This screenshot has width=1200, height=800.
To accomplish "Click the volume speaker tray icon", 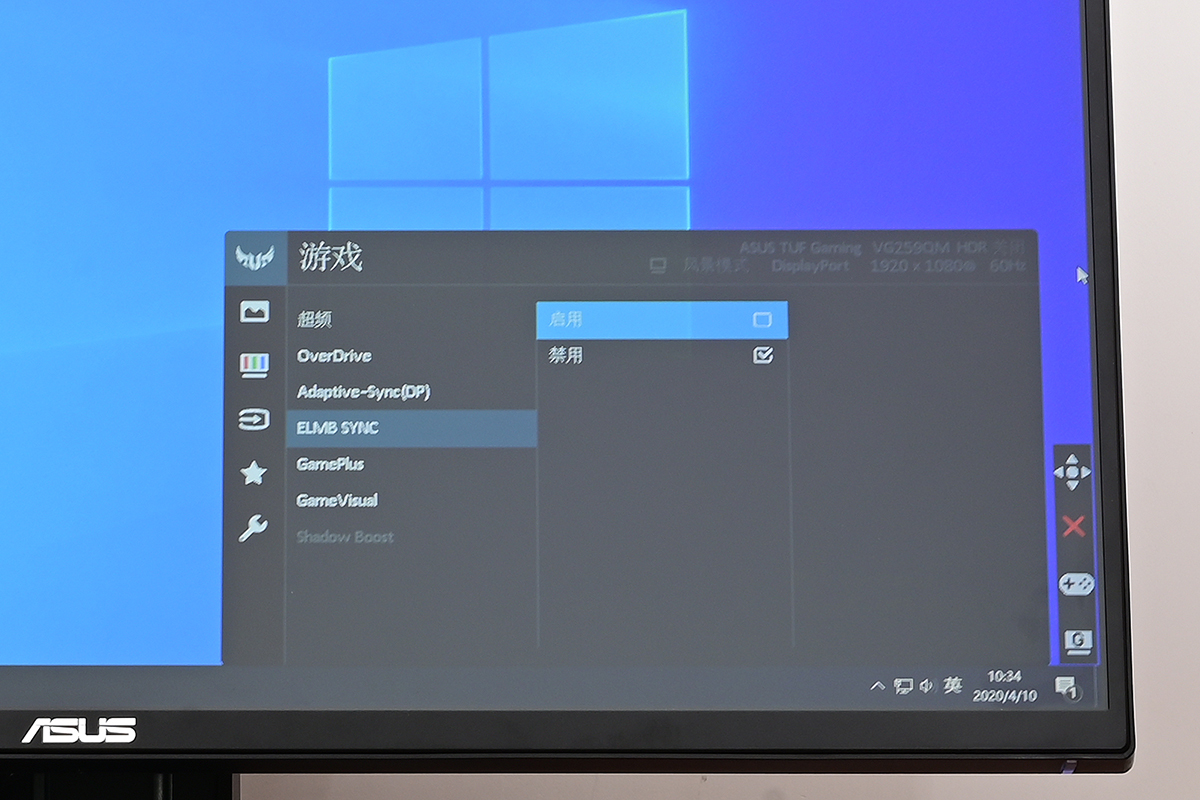I will click(927, 686).
